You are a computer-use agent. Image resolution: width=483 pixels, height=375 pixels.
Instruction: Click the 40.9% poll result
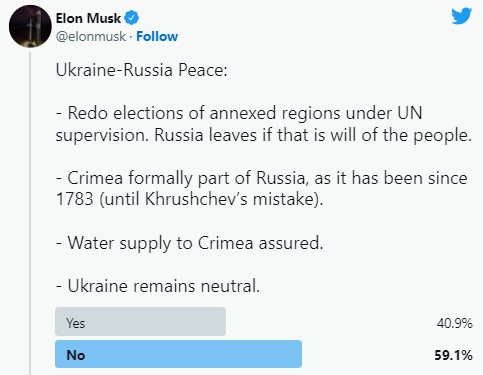pos(455,323)
